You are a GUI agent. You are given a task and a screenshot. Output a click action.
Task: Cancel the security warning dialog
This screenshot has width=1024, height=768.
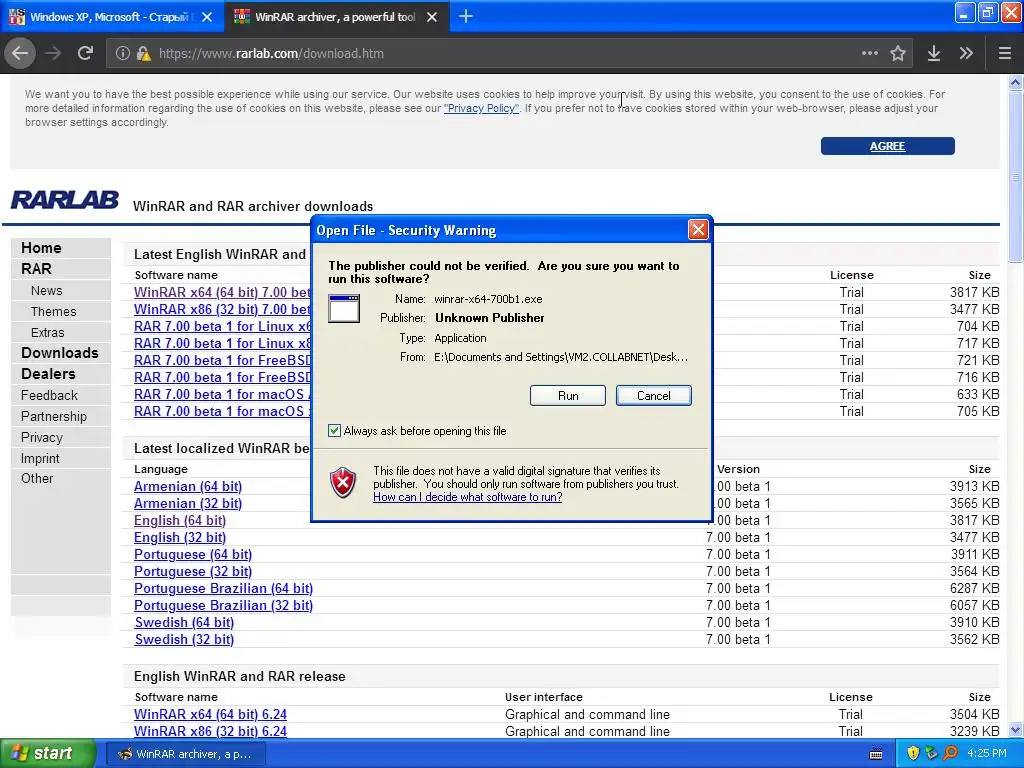coord(653,396)
